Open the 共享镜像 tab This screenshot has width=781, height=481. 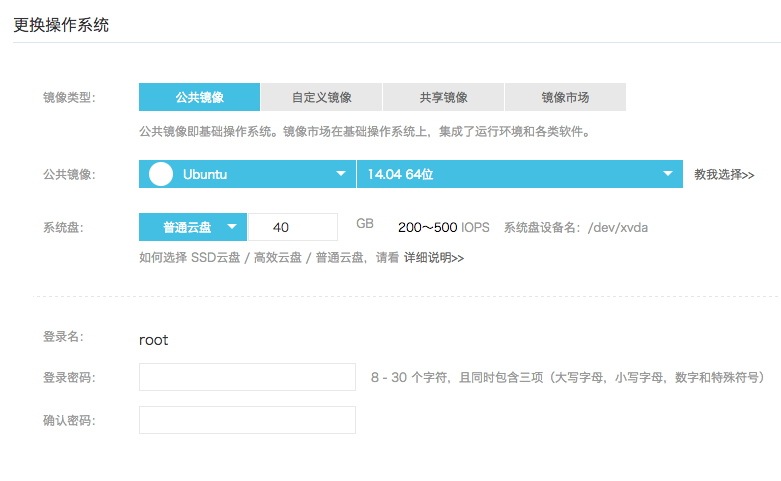443,97
